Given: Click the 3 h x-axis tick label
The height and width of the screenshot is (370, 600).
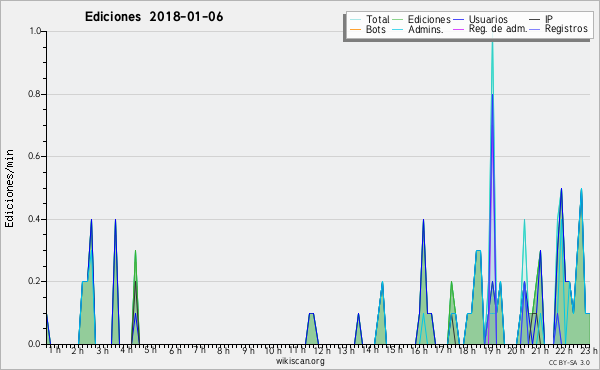Looking at the screenshot, I should (x=102, y=350).
